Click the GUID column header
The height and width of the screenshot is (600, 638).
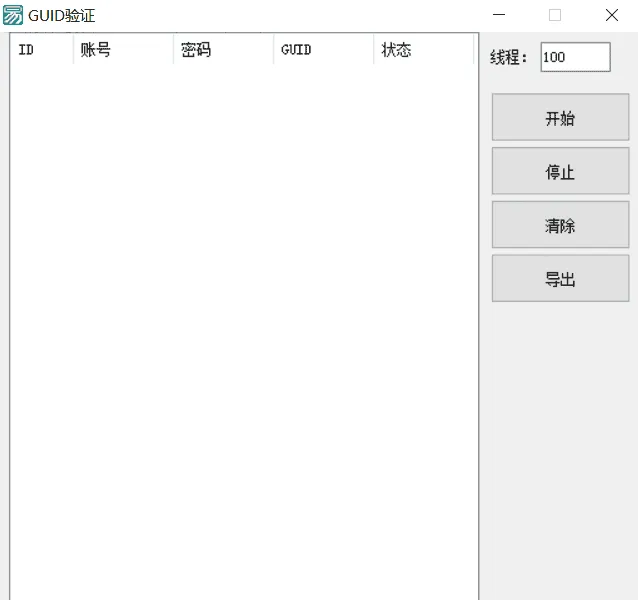(322, 50)
